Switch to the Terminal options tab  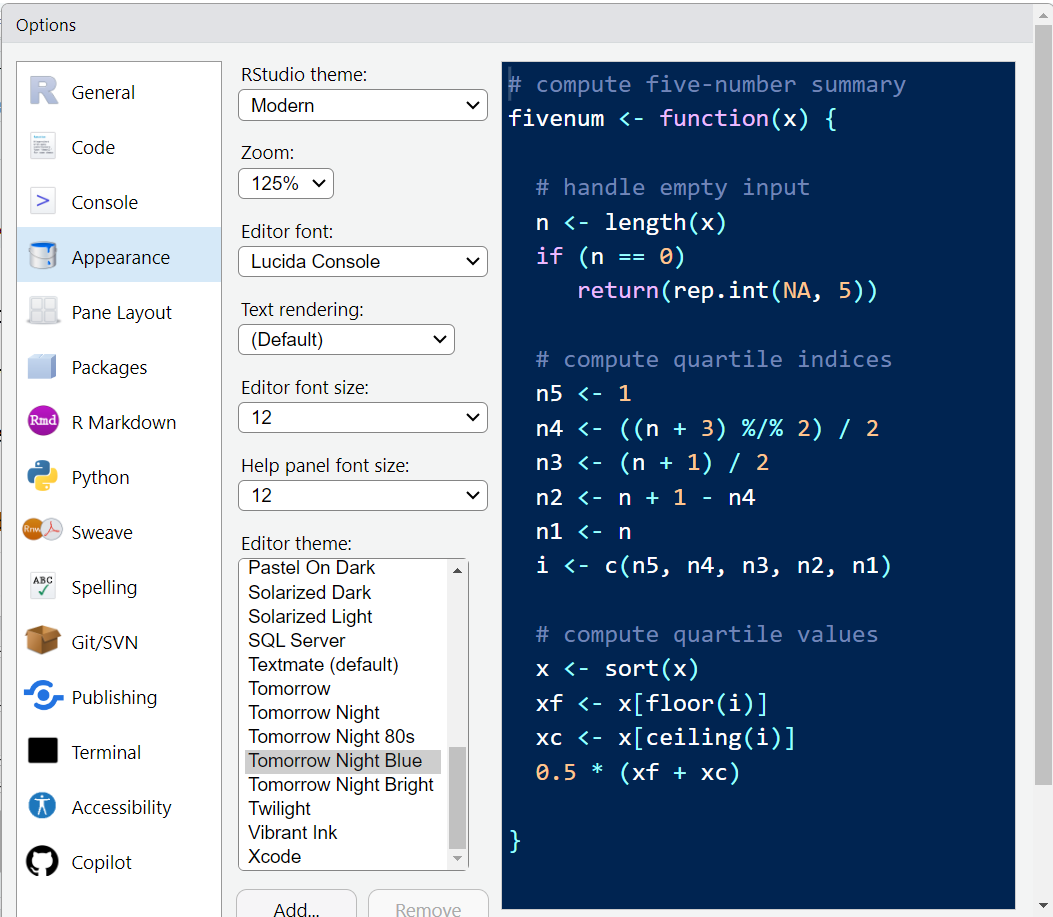[106, 752]
